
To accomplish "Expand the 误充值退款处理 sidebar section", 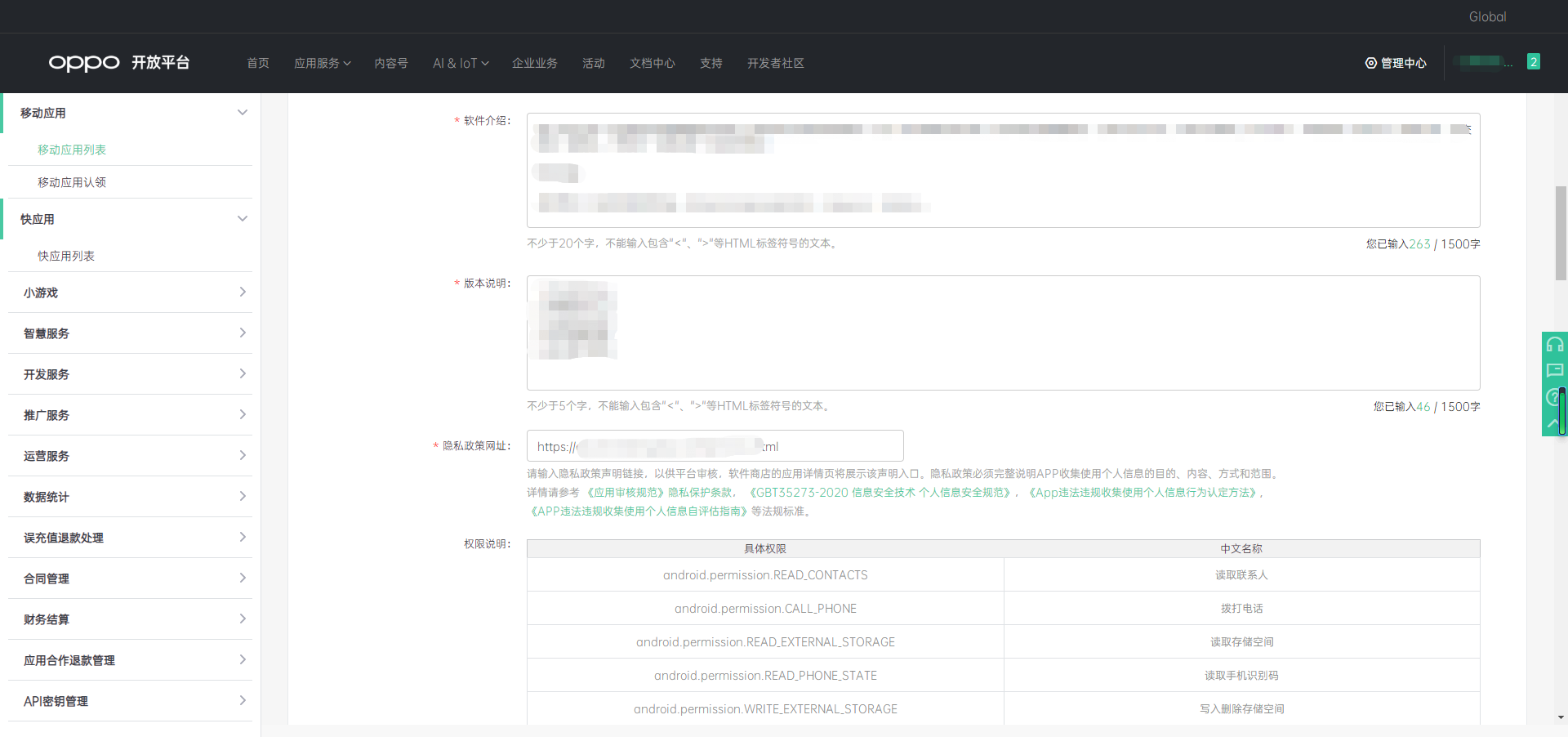I will (131, 538).
